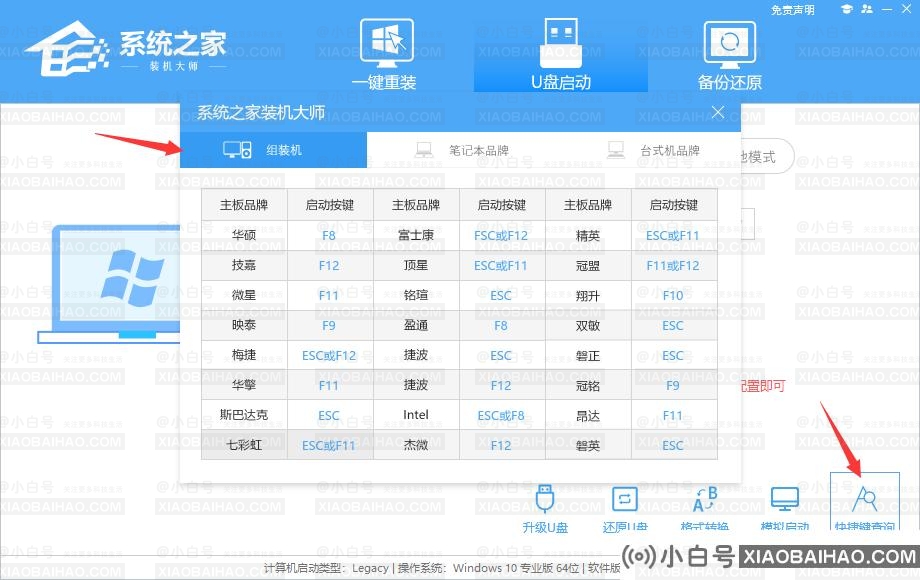Launch the 模拟启动 tool
The width and height of the screenshot is (920, 580).
(784, 508)
